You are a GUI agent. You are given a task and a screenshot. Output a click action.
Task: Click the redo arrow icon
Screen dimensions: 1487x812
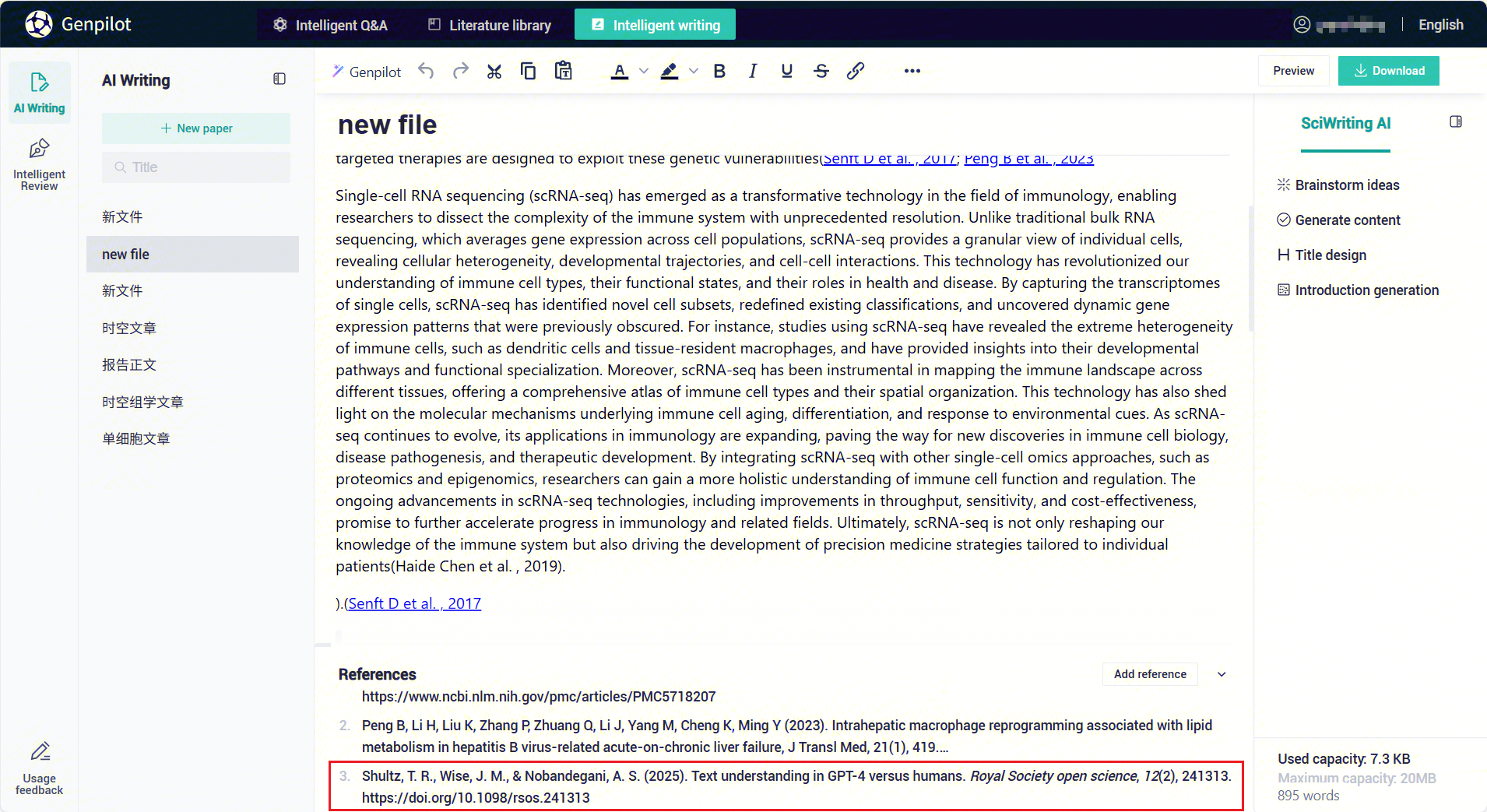tap(461, 71)
